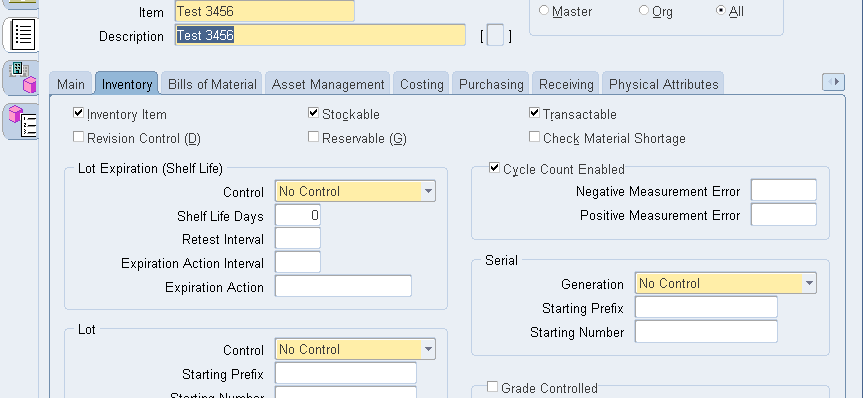Viewport: 865px width, 398px height.
Task: Open the building with pink cube icon
Action: click(22, 78)
